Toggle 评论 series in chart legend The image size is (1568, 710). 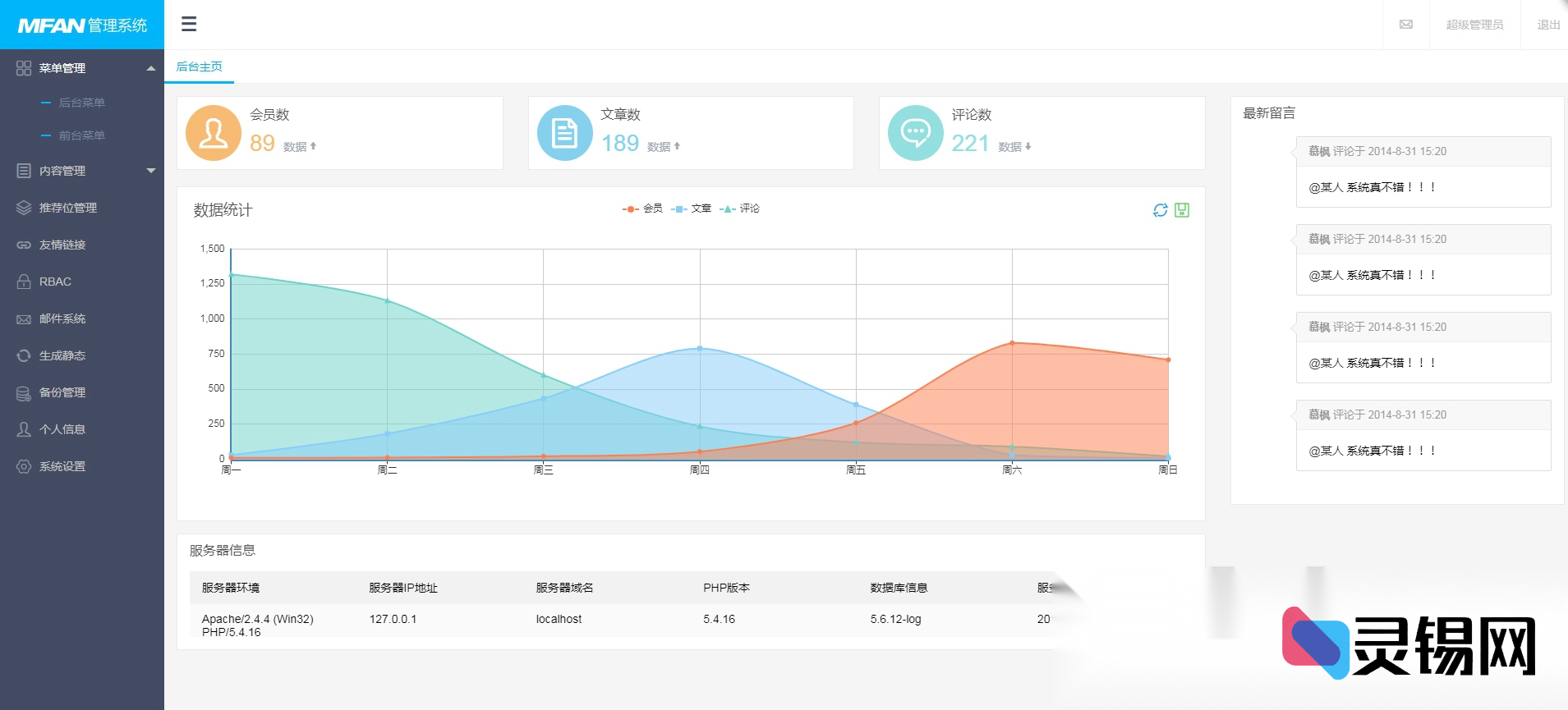click(x=739, y=208)
